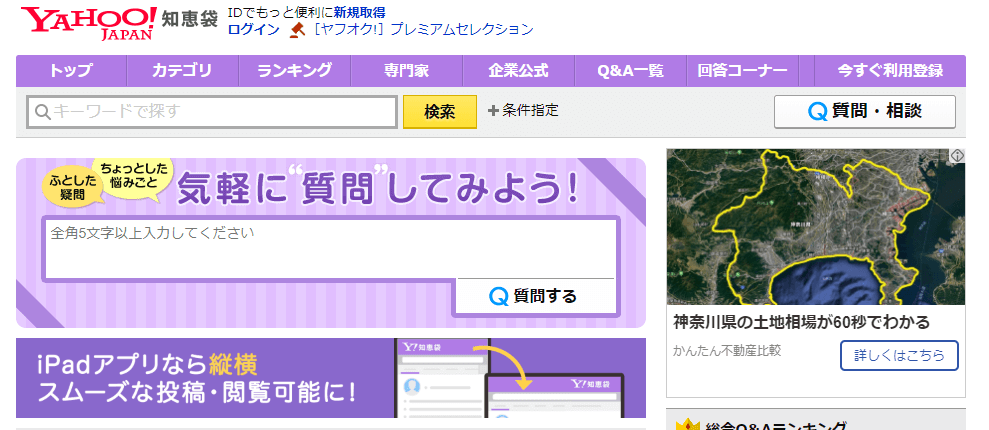Click the ログイン link

254,30
